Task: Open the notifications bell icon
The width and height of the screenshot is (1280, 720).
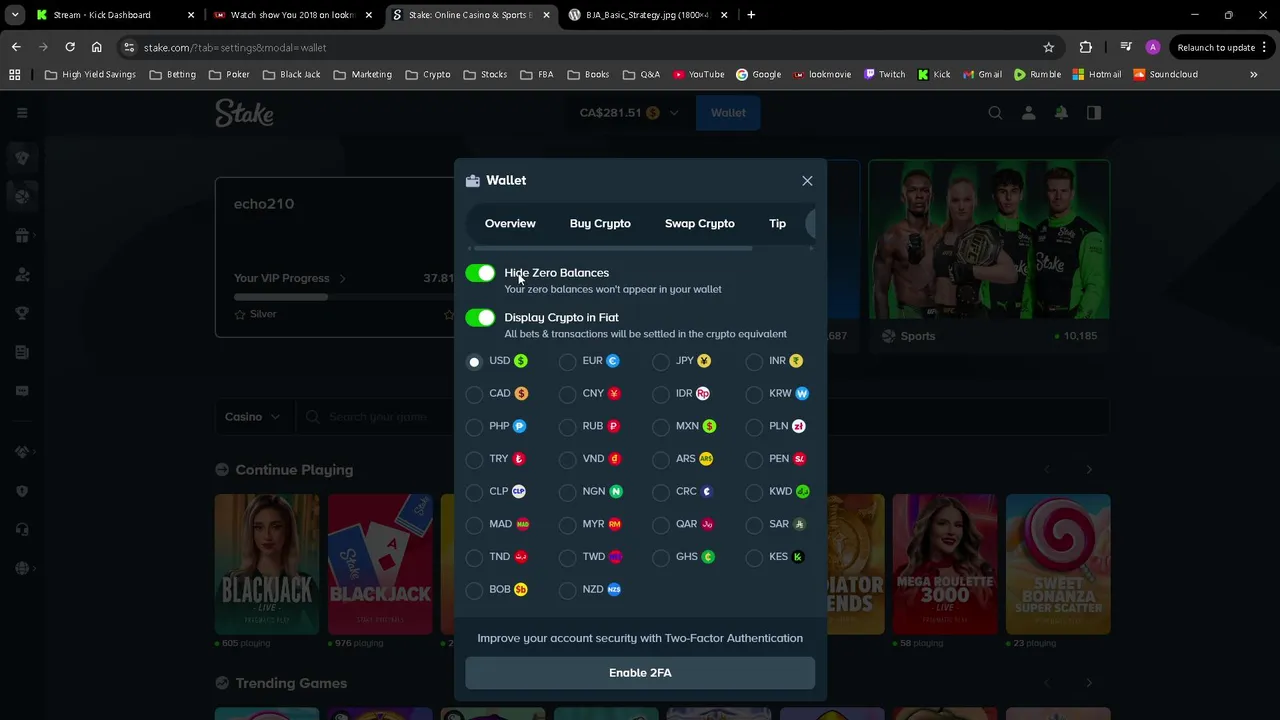Action: 1061,113
